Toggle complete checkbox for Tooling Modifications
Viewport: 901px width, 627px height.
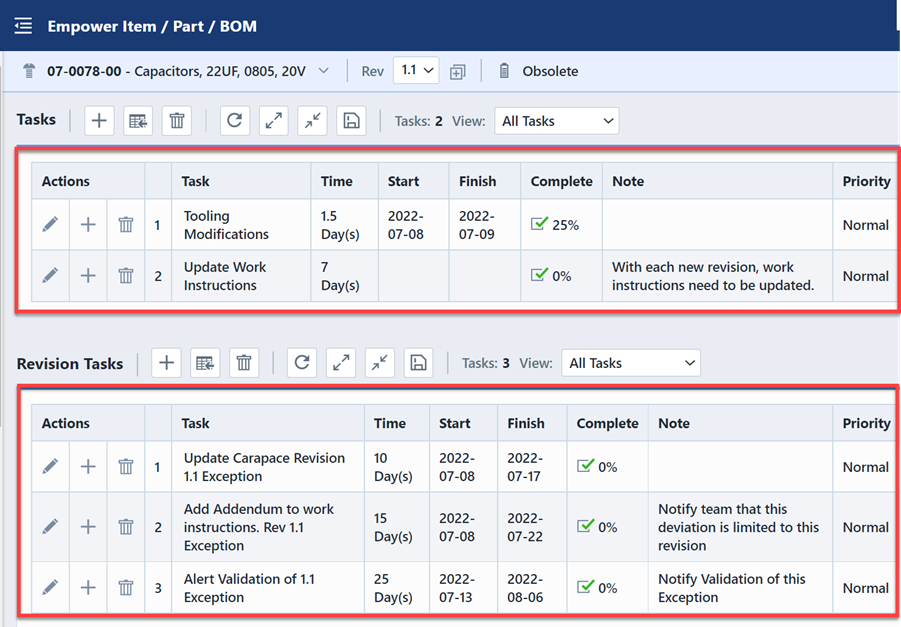540,225
